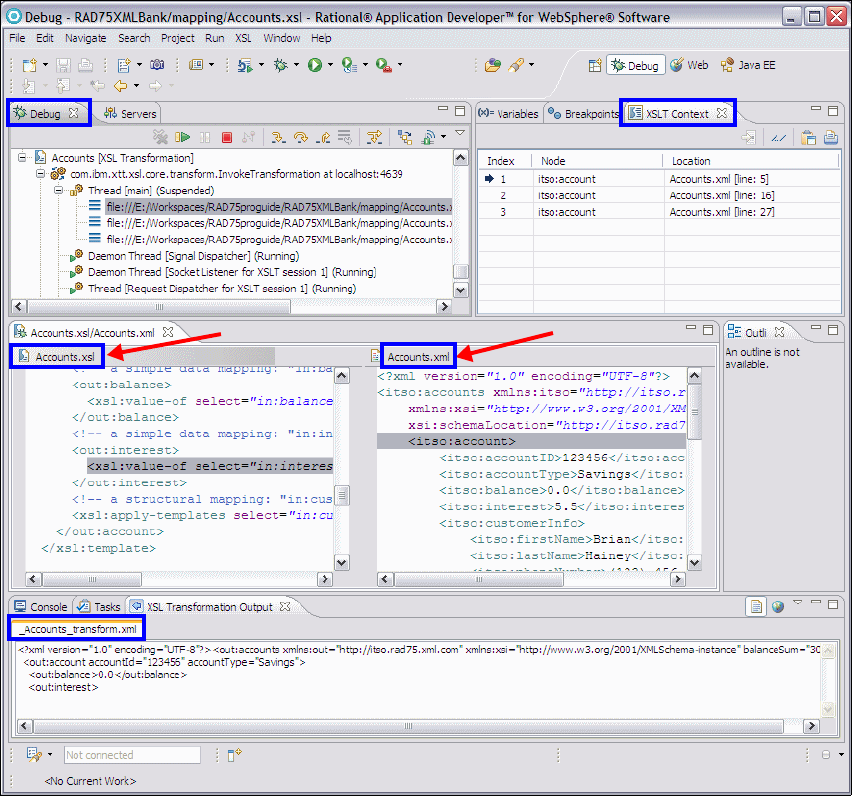Open the Navigate menu
Image resolution: width=852 pixels, height=796 pixels.
(x=85, y=38)
